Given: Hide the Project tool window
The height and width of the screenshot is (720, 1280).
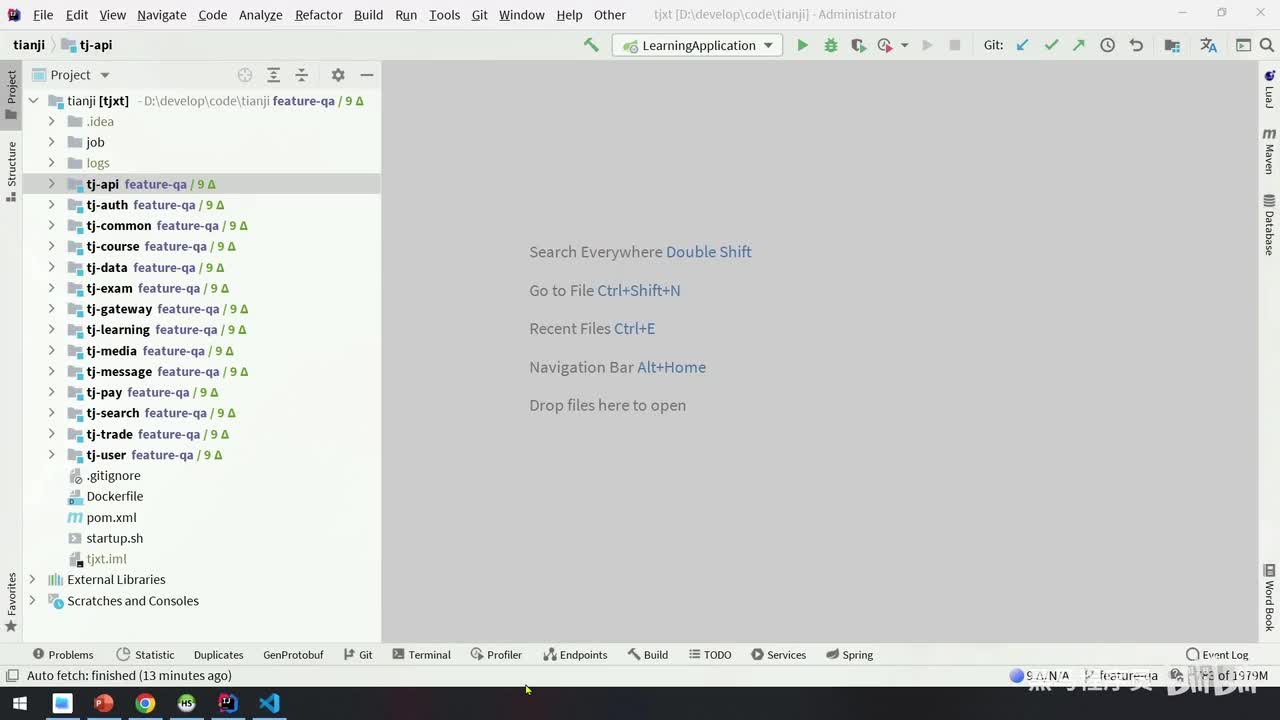Looking at the screenshot, I should 367,75.
